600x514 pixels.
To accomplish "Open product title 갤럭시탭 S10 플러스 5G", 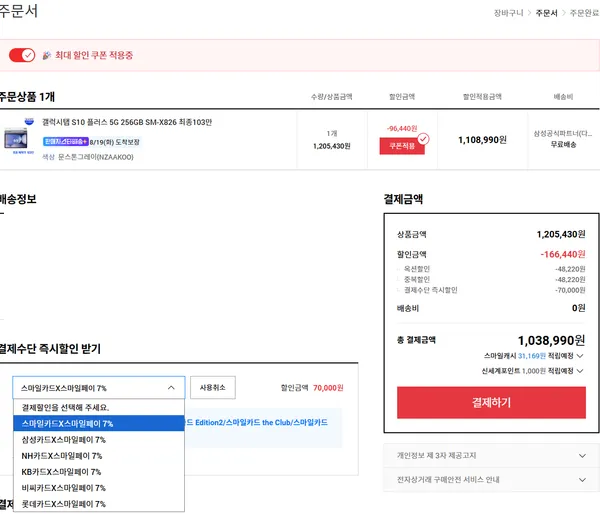I will 127,122.
